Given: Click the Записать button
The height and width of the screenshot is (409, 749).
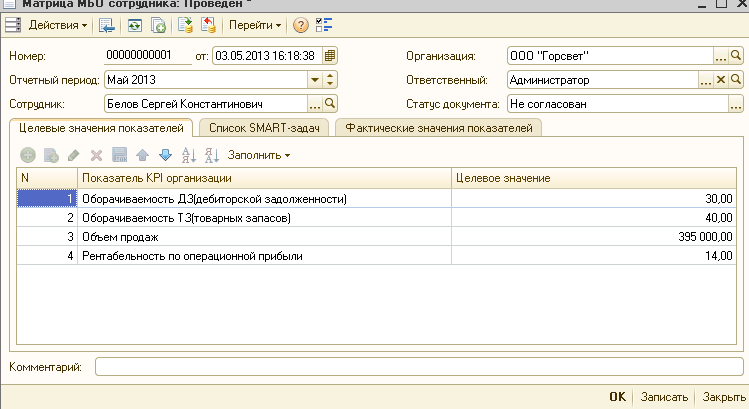Looking at the screenshot, I should [664, 397].
